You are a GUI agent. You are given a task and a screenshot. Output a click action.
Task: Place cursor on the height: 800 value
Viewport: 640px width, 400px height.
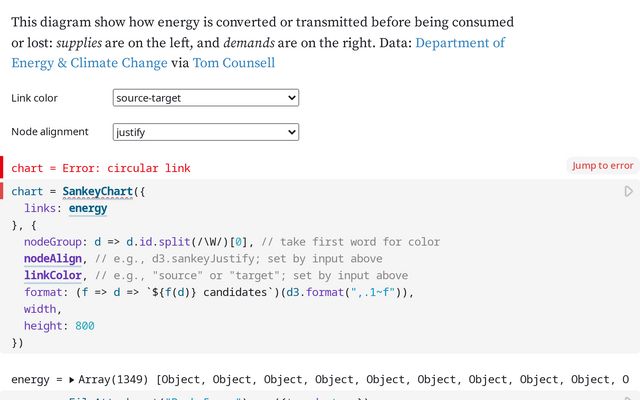(84, 326)
